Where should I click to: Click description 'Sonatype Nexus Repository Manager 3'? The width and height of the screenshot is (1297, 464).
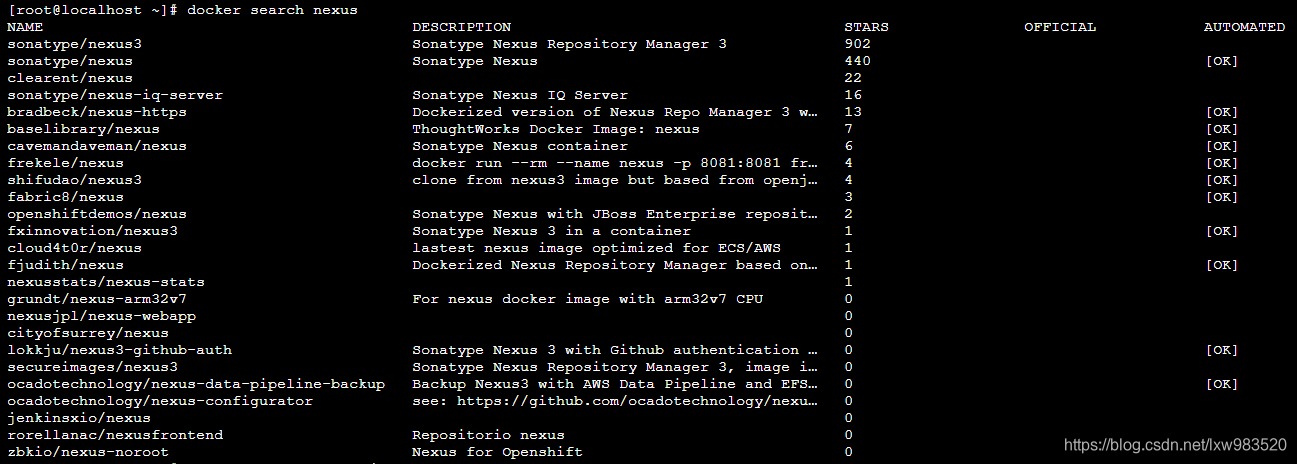[x=569, y=44]
